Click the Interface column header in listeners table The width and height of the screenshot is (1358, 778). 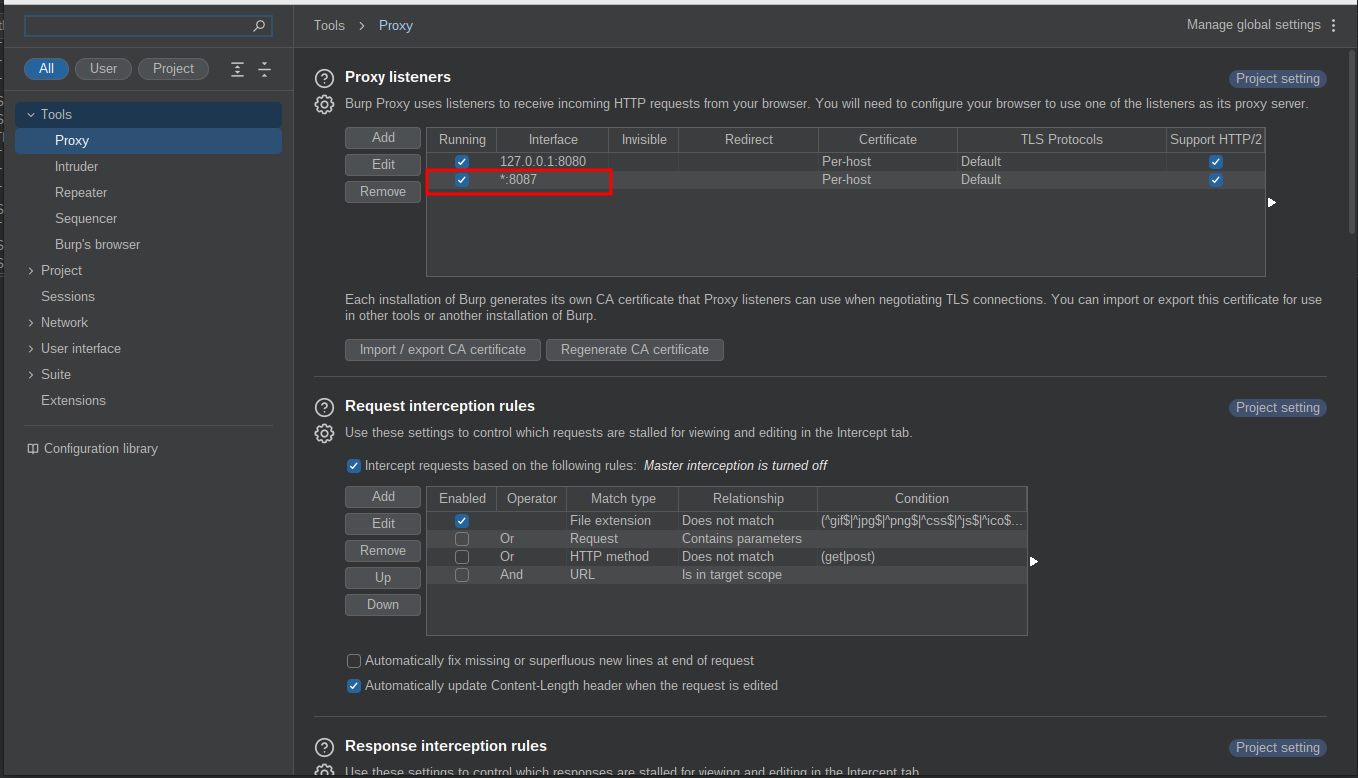[553, 140]
